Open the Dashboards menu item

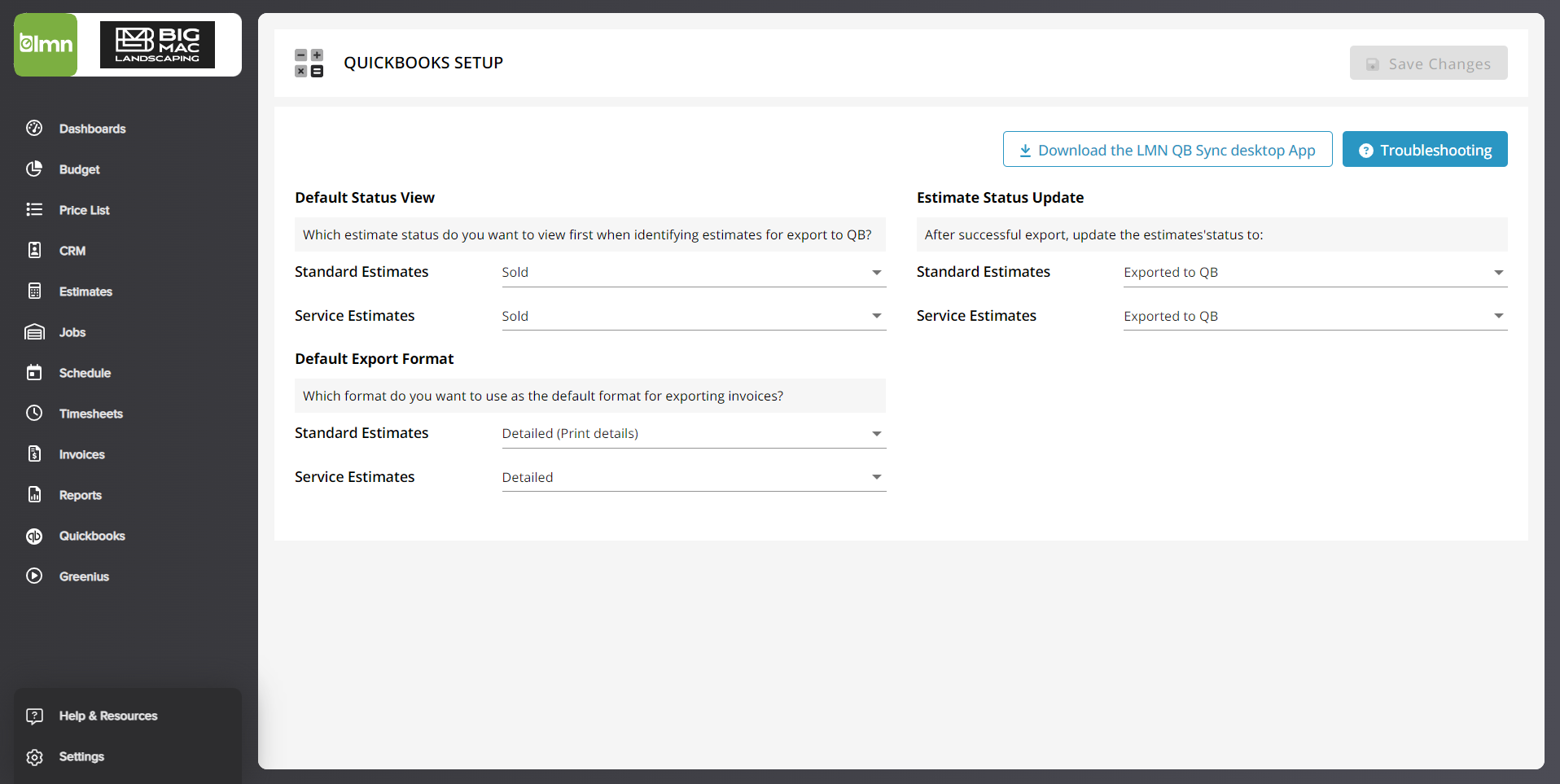(x=93, y=129)
